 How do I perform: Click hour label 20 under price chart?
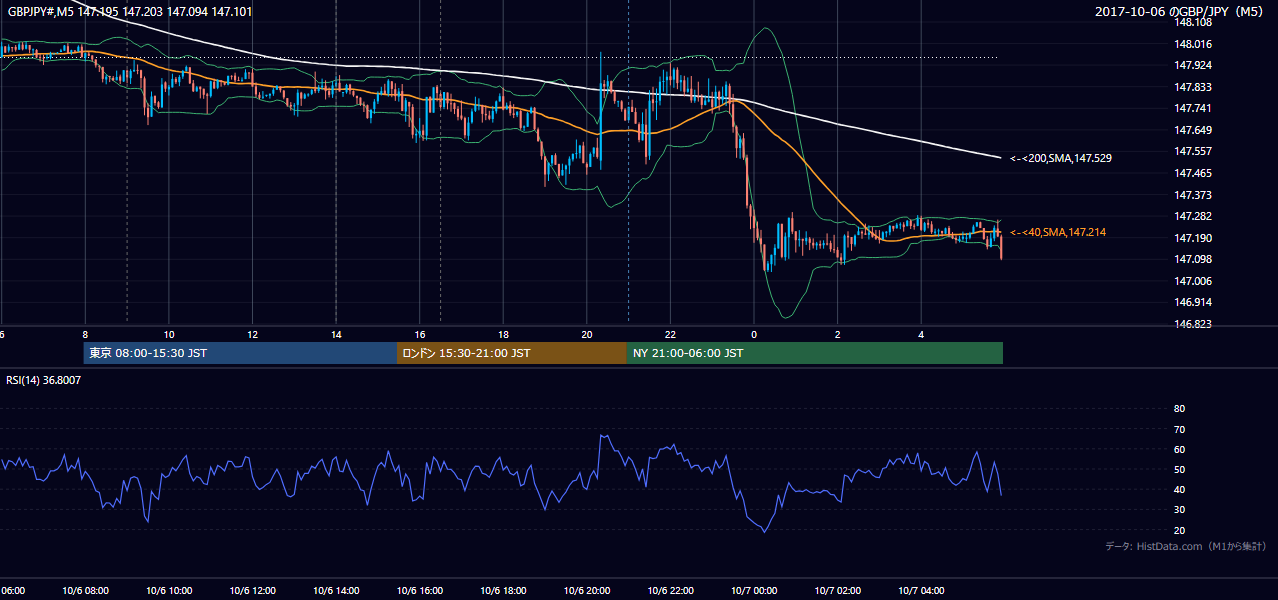(x=587, y=335)
